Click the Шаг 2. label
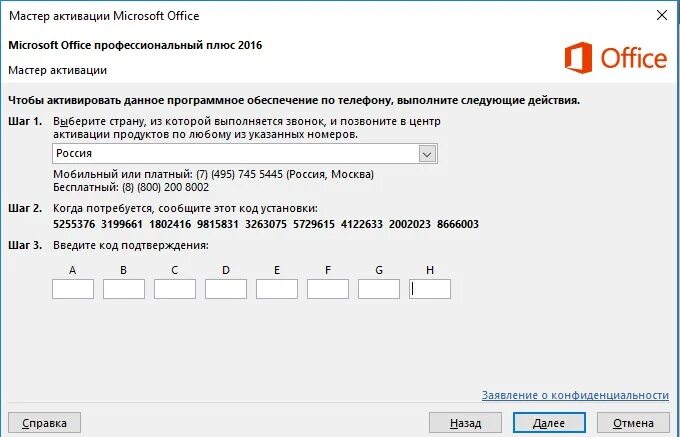 (25, 209)
